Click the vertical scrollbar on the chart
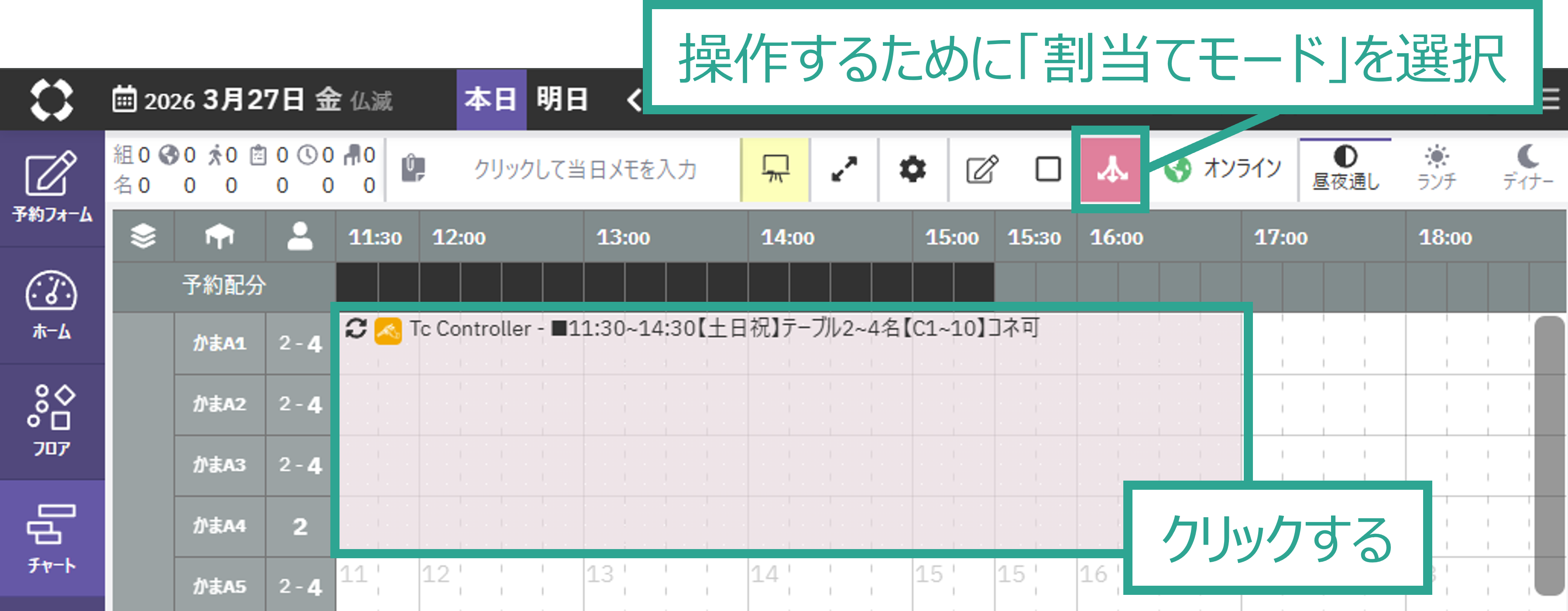Screen dimensions: 1568x611 pos(1550,455)
